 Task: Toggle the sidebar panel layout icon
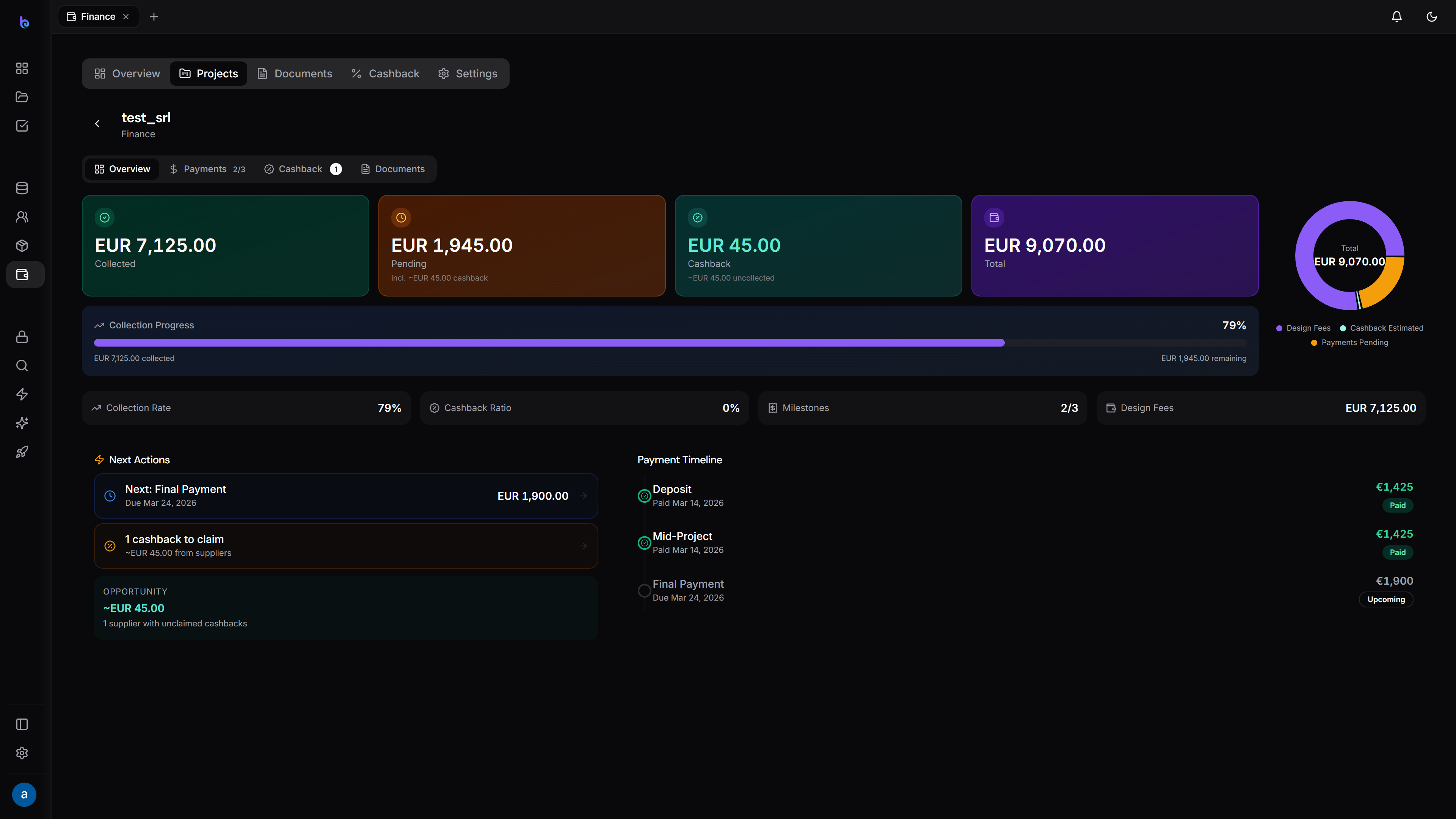click(x=22, y=725)
